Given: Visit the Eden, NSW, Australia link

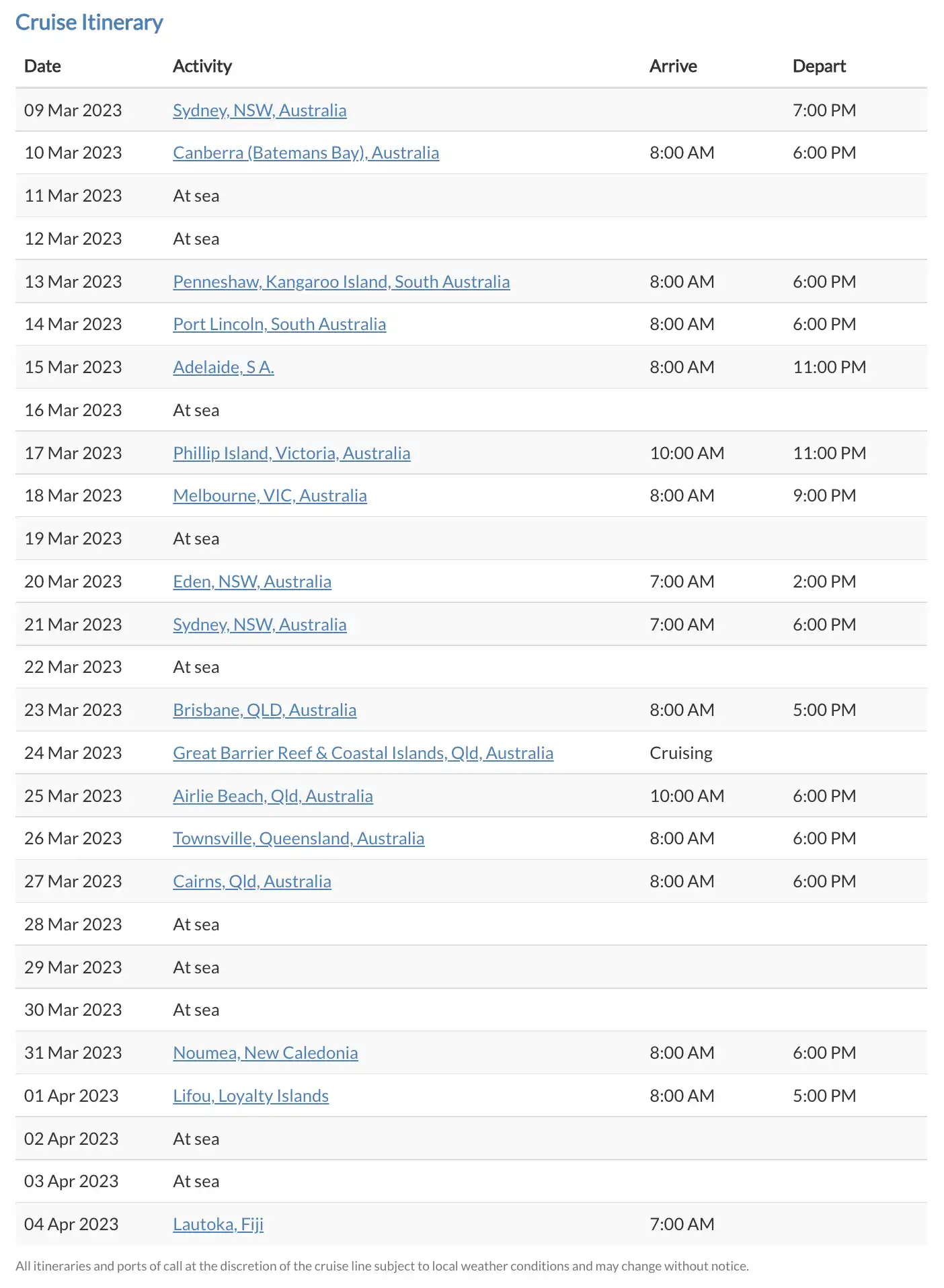Looking at the screenshot, I should [x=251, y=581].
